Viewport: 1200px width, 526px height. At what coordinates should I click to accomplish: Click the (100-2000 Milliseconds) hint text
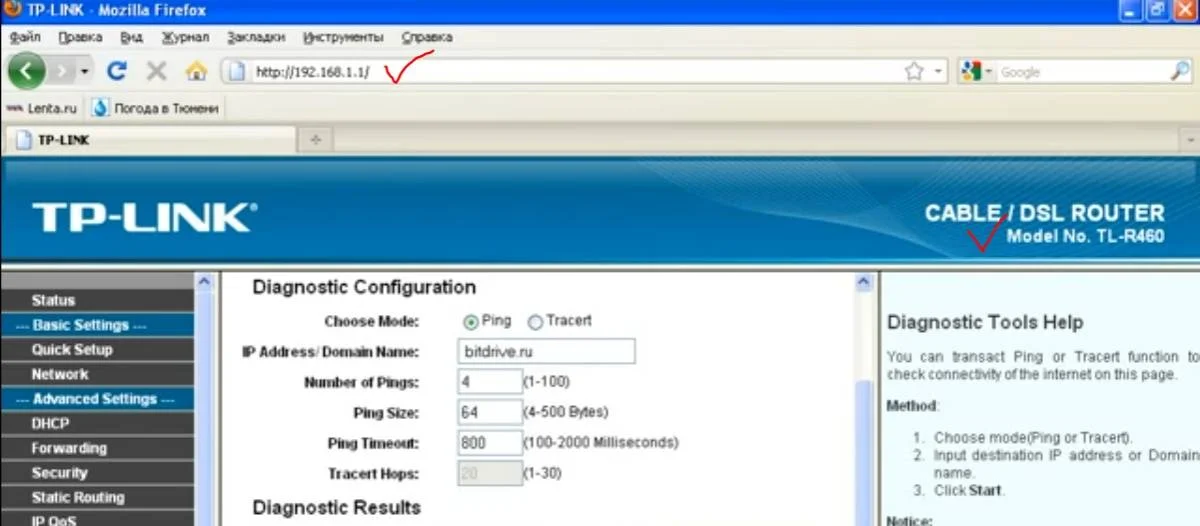coord(601,443)
